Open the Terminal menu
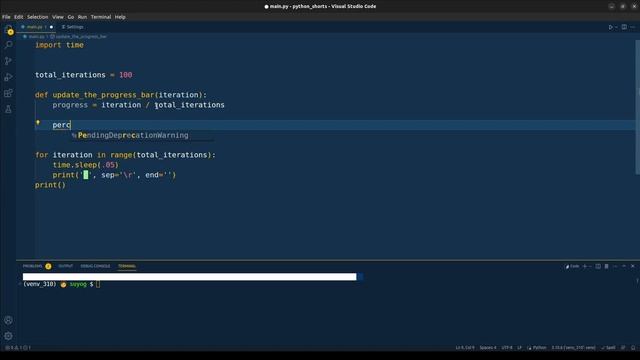This screenshot has height=360, width=640. click(x=101, y=17)
